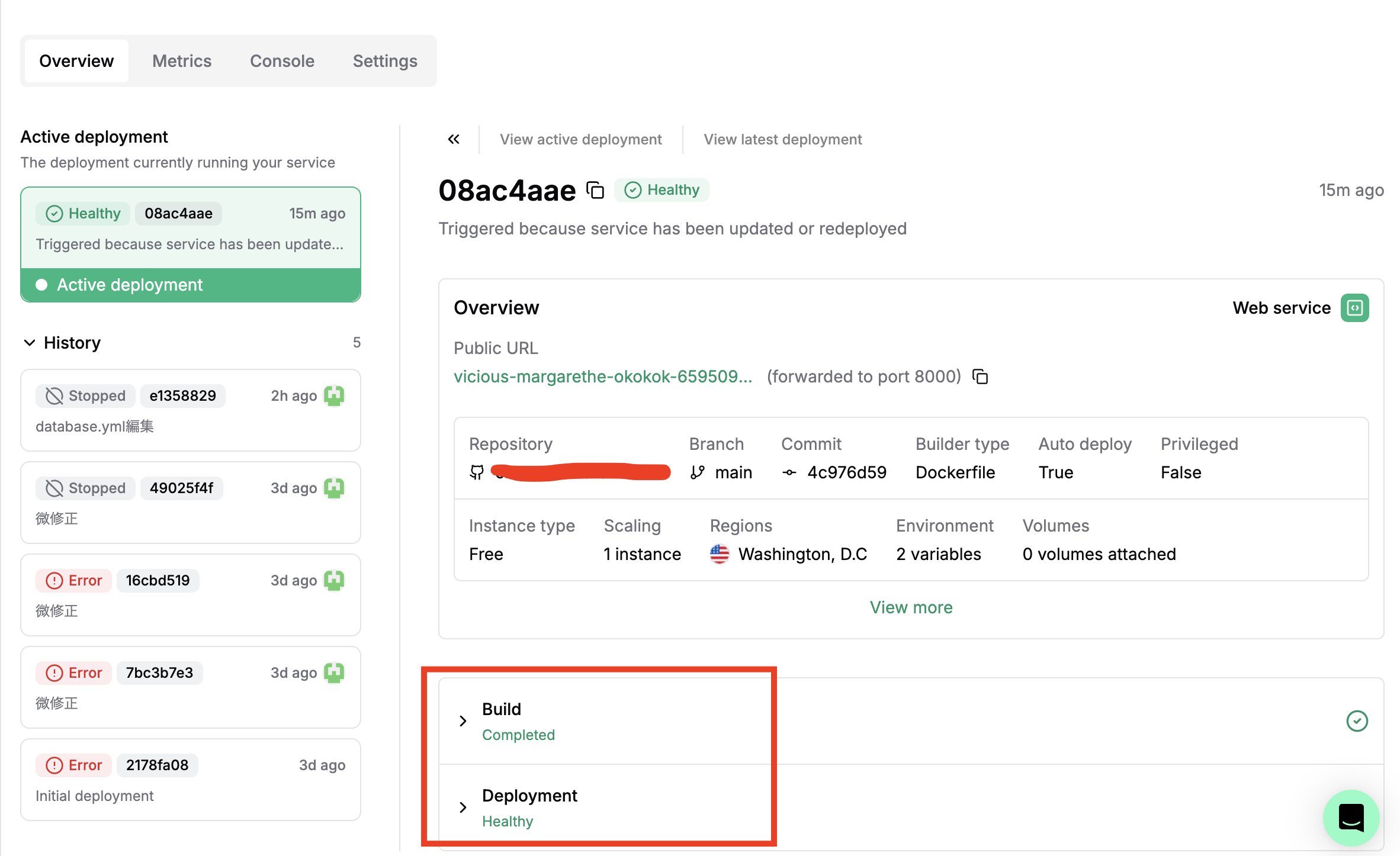Click View more link
The height and width of the screenshot is (856, 1400).
tap(911, 607)
